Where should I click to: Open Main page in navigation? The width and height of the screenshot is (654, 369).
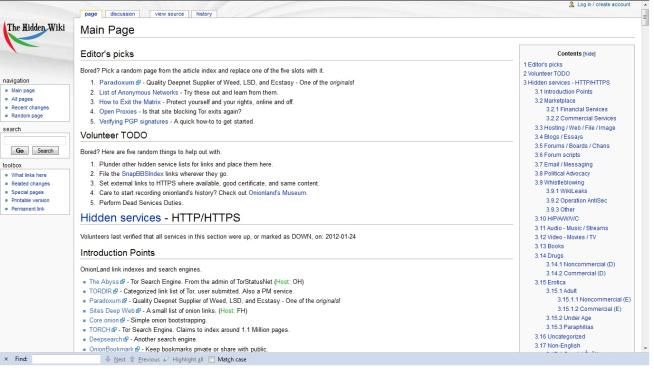click(x=23, y=90)
